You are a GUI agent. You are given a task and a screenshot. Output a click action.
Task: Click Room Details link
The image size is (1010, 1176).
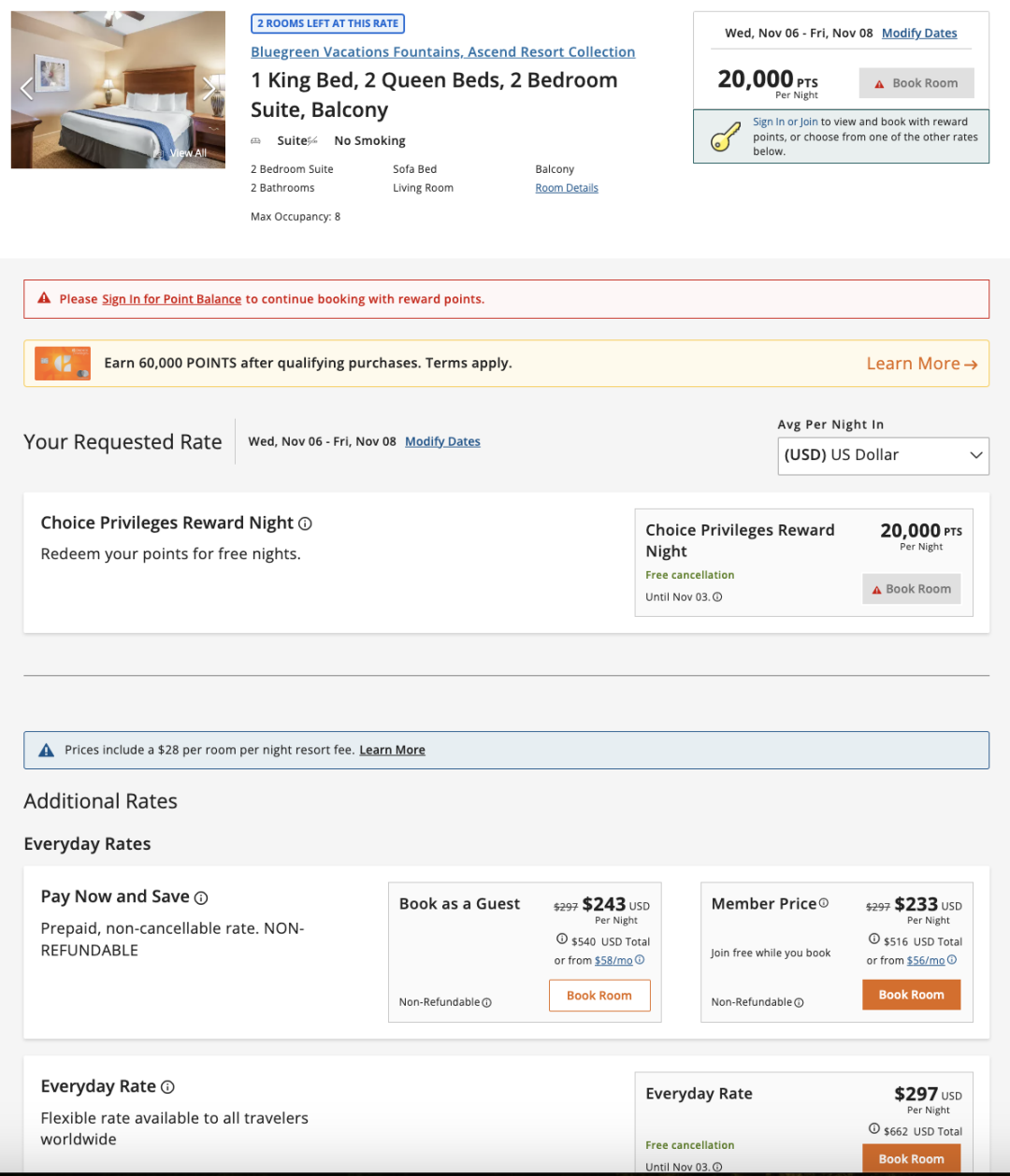567,188
